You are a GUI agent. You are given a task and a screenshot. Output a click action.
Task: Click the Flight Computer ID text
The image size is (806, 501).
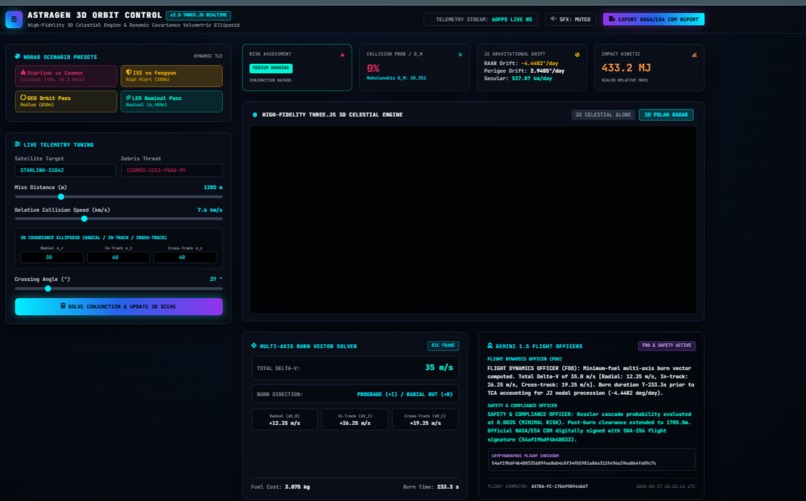(538, 486)
